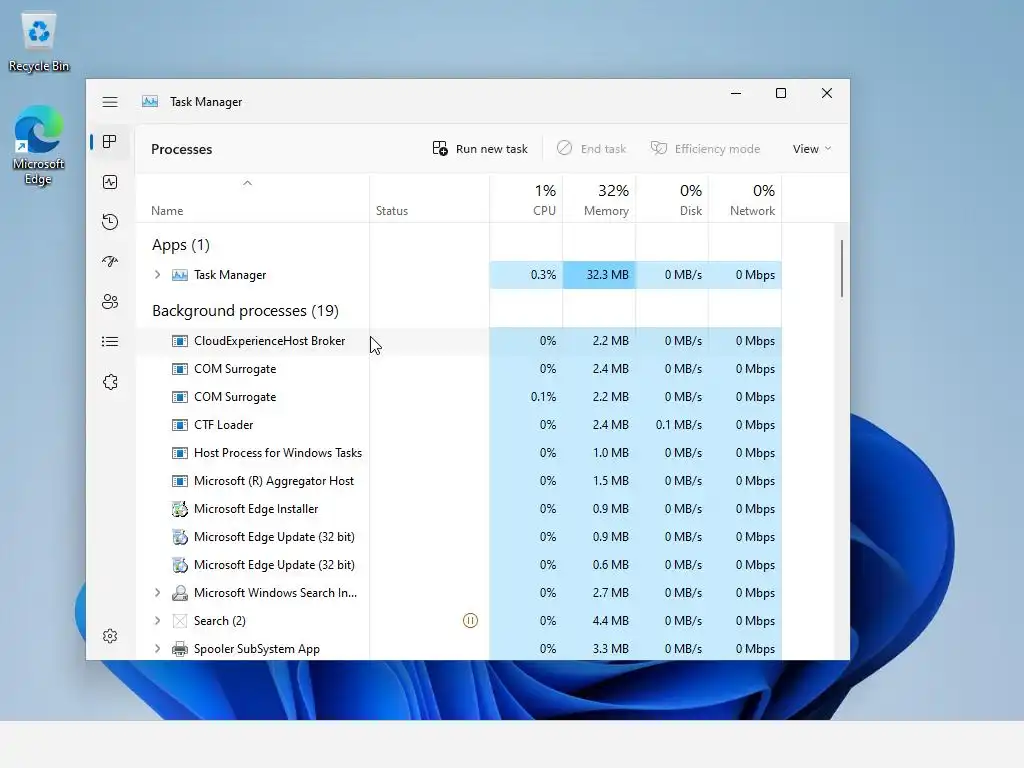Sort processes by Name column
This screenshot has width=1024, height=768.
point(253,199)
